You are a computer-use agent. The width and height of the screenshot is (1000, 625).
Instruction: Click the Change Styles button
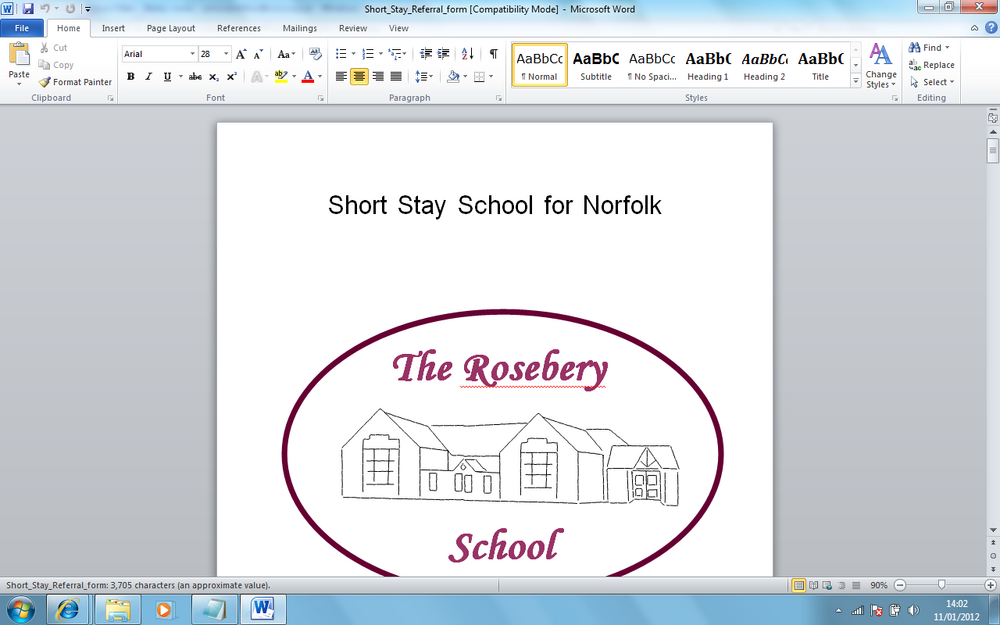point(881,65)
